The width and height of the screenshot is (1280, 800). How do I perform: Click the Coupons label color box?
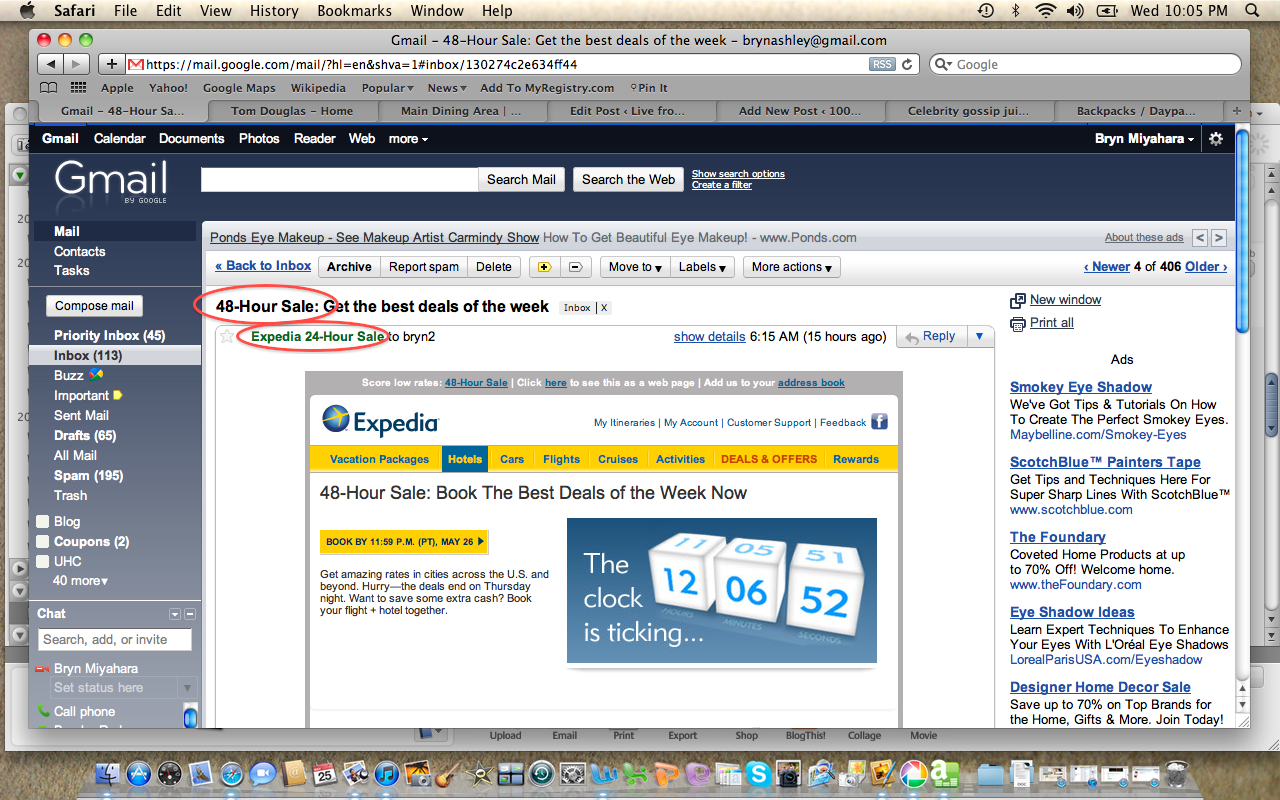coord(42,541)
